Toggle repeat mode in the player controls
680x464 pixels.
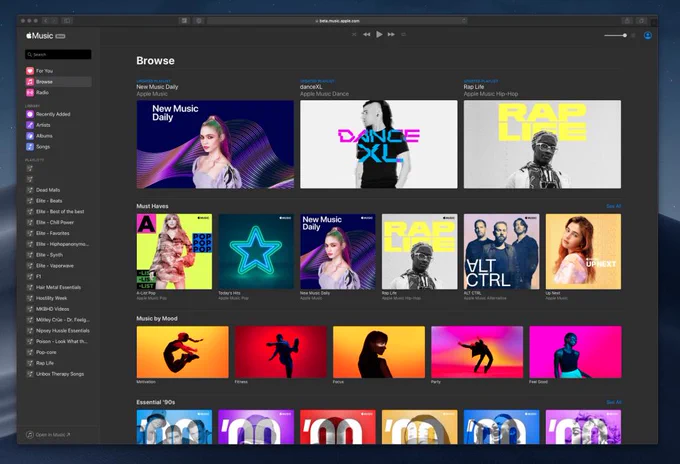[x=403, y=34]
